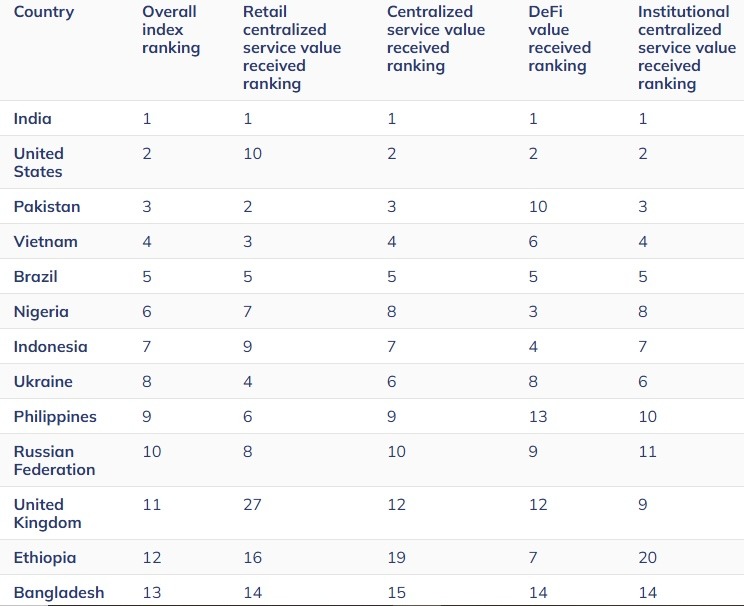Click the India country name cell

(33, 118)
